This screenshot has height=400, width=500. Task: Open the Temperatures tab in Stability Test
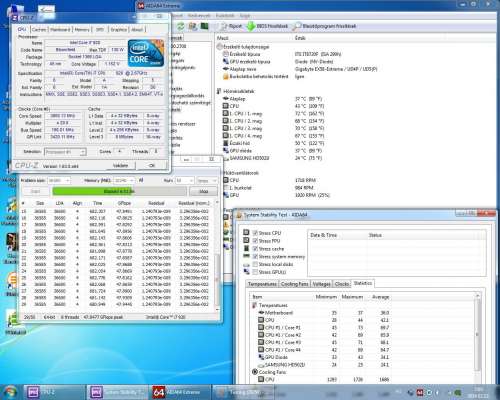[262, 284]
